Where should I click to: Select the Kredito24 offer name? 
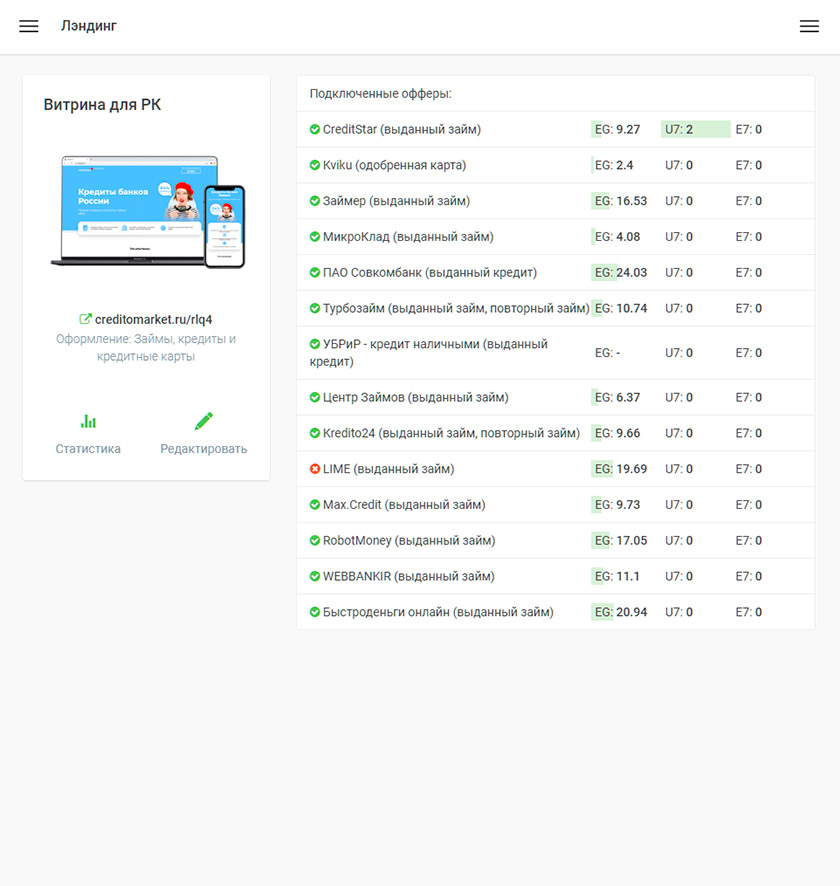(x=451, y=433)
